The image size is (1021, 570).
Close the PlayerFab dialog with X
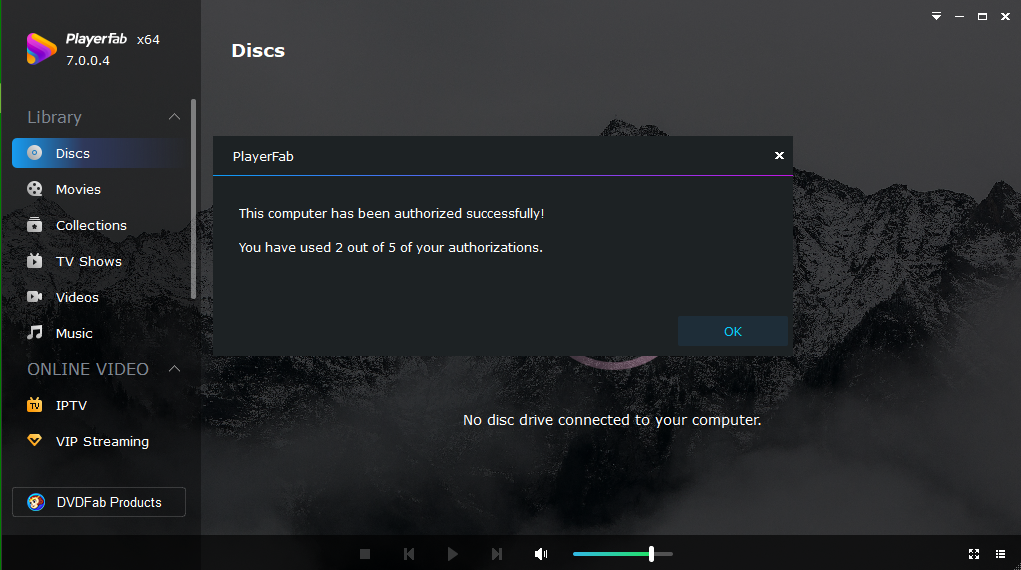click(779, 155)
